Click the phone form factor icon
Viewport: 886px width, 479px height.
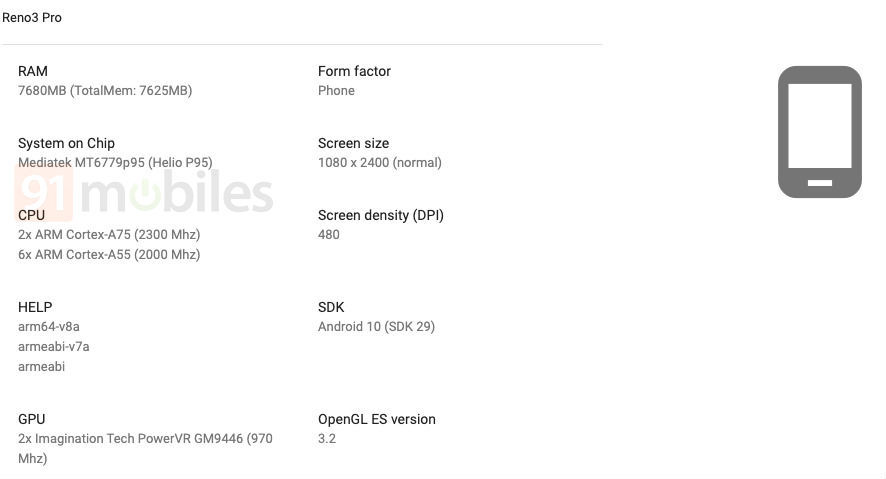pos(819,132)
